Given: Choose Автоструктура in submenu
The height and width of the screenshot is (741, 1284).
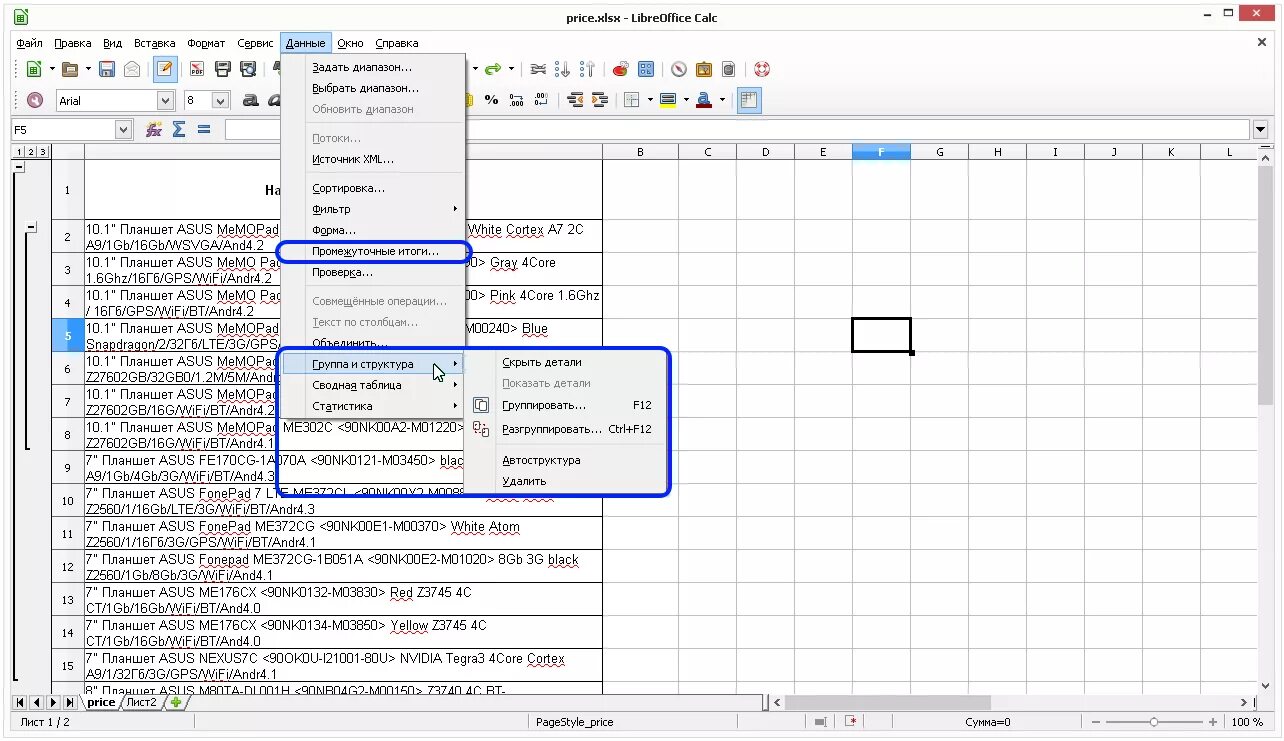Looking at the screenshot, I should pyautogui.click(x=567, y=460).
